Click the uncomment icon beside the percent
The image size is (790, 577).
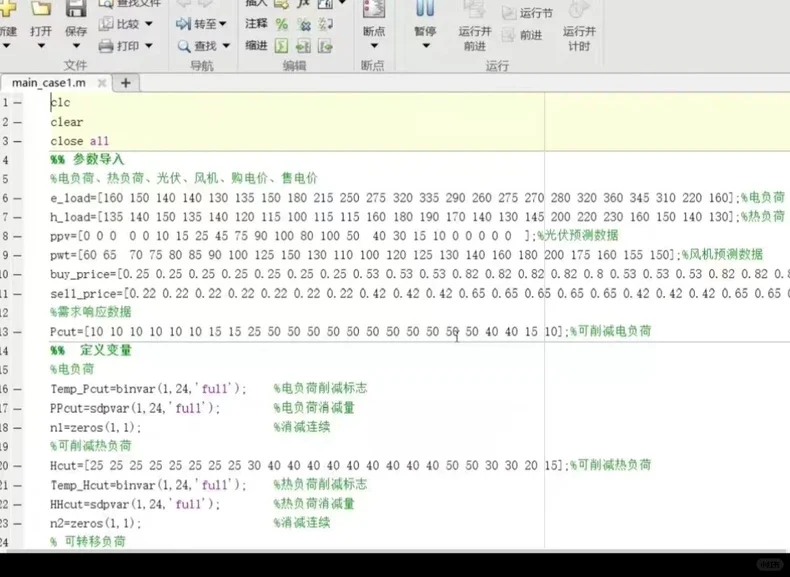tap(304, 24)
